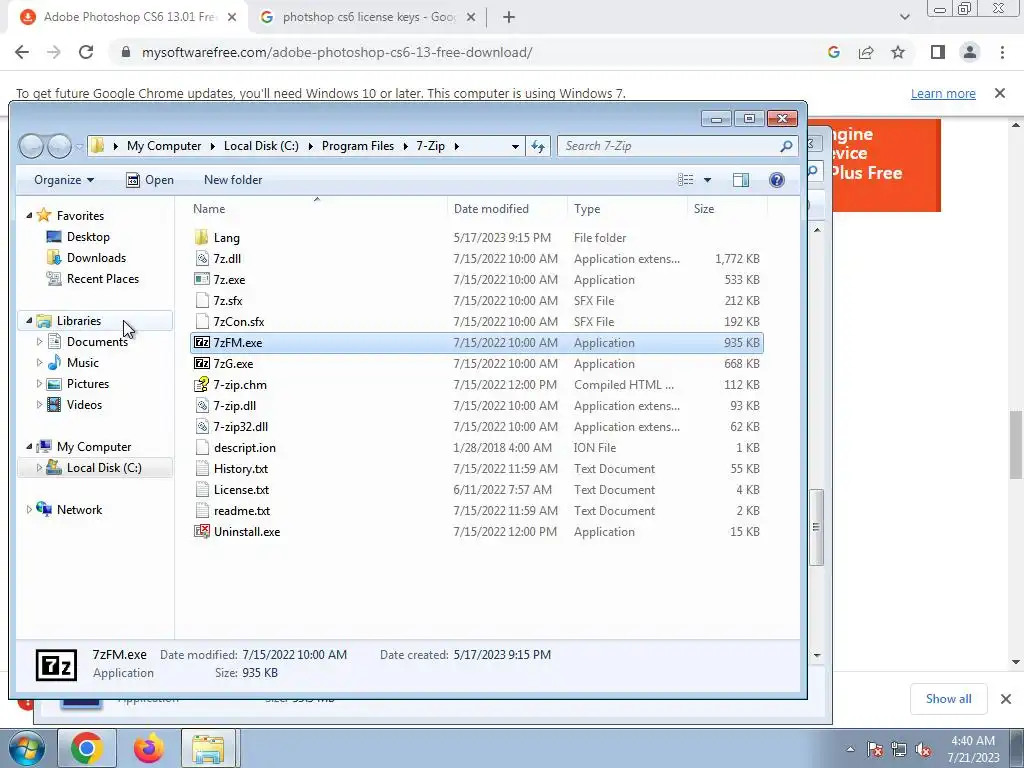Viewport: 1024px width, 768px height.
Task: Click the Chrome page vertical scrollbar thumb
Action: [1016, 445]
